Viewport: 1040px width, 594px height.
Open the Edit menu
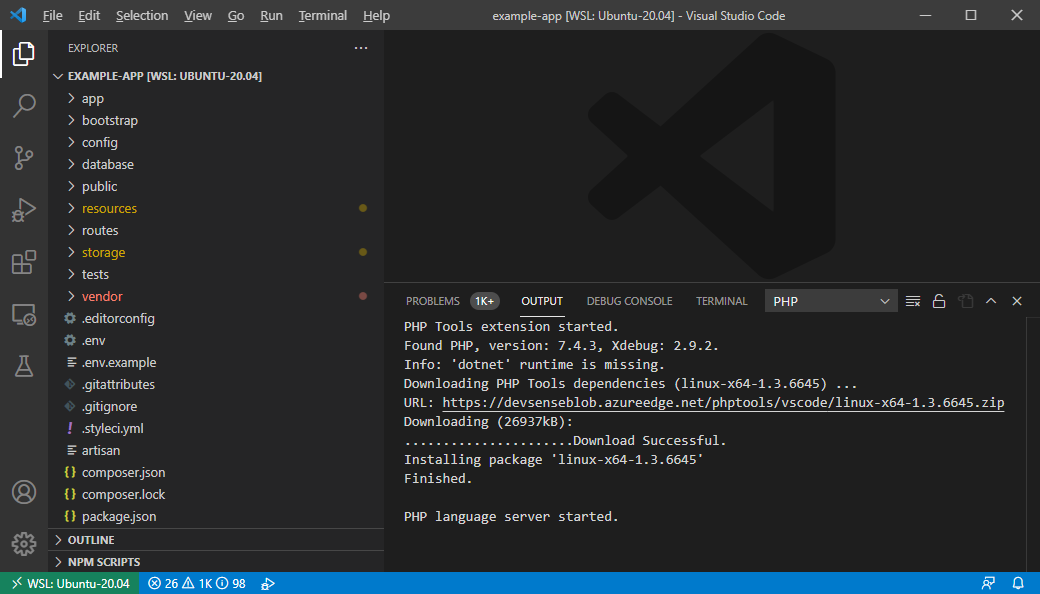click(x=89, y=15)
